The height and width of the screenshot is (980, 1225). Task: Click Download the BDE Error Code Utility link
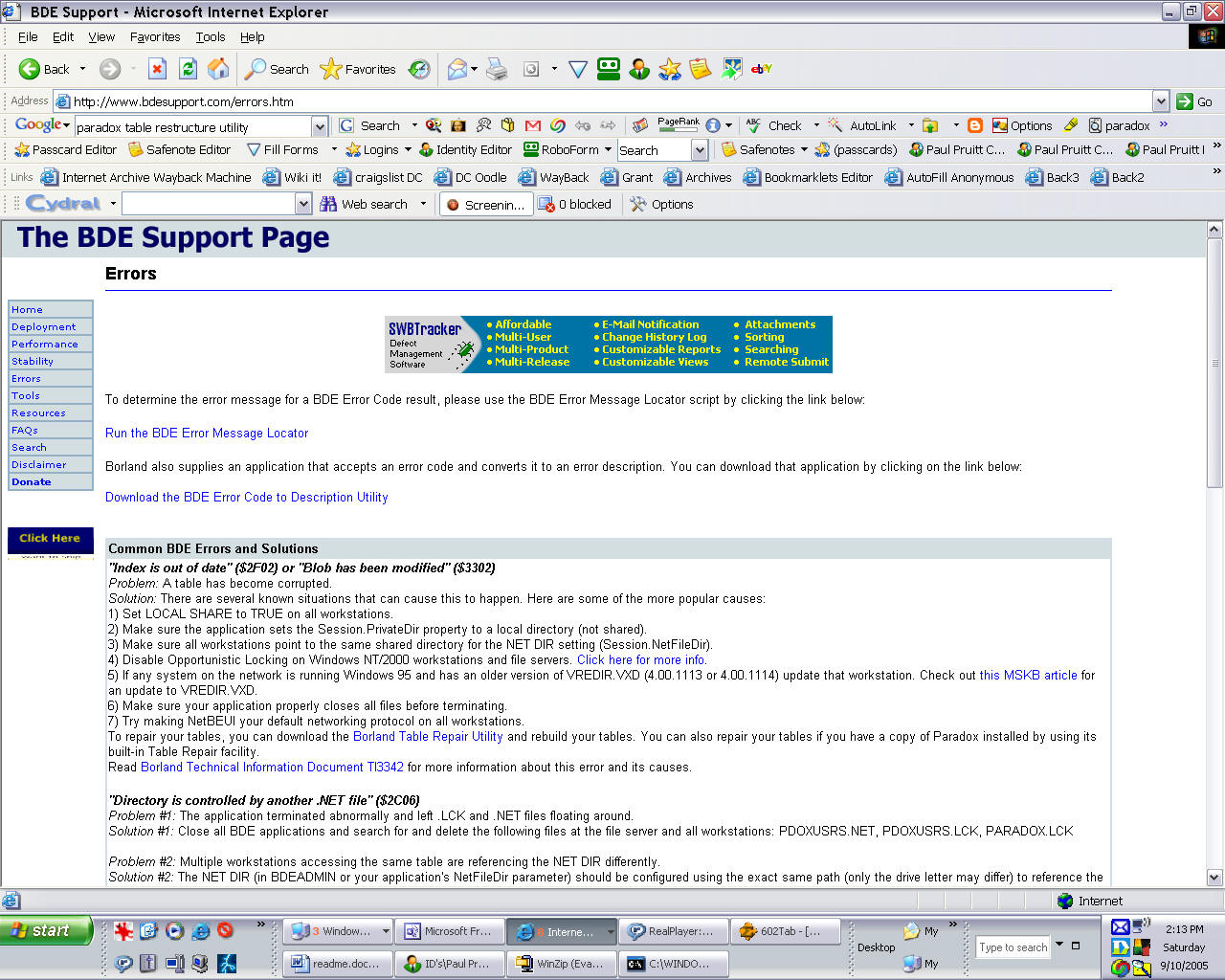(x=247, y=497)
